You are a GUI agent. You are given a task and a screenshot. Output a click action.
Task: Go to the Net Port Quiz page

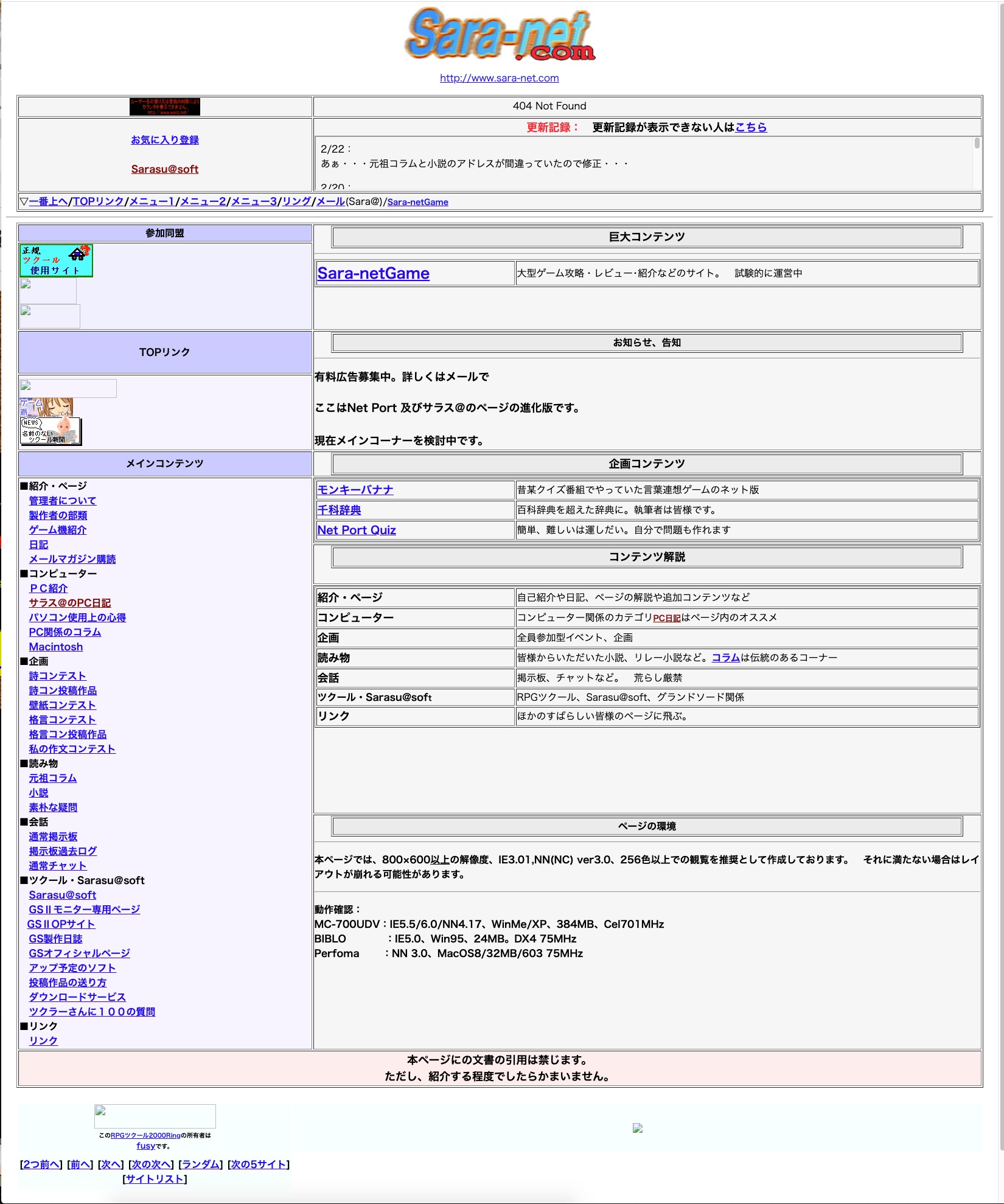pyautogui.click(x=357, y=530)
